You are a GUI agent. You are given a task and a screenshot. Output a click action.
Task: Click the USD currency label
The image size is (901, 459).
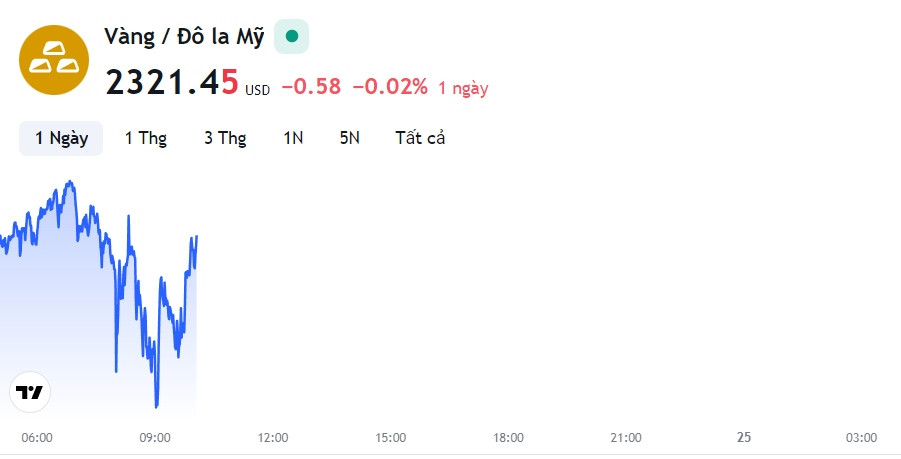(258, 90)
